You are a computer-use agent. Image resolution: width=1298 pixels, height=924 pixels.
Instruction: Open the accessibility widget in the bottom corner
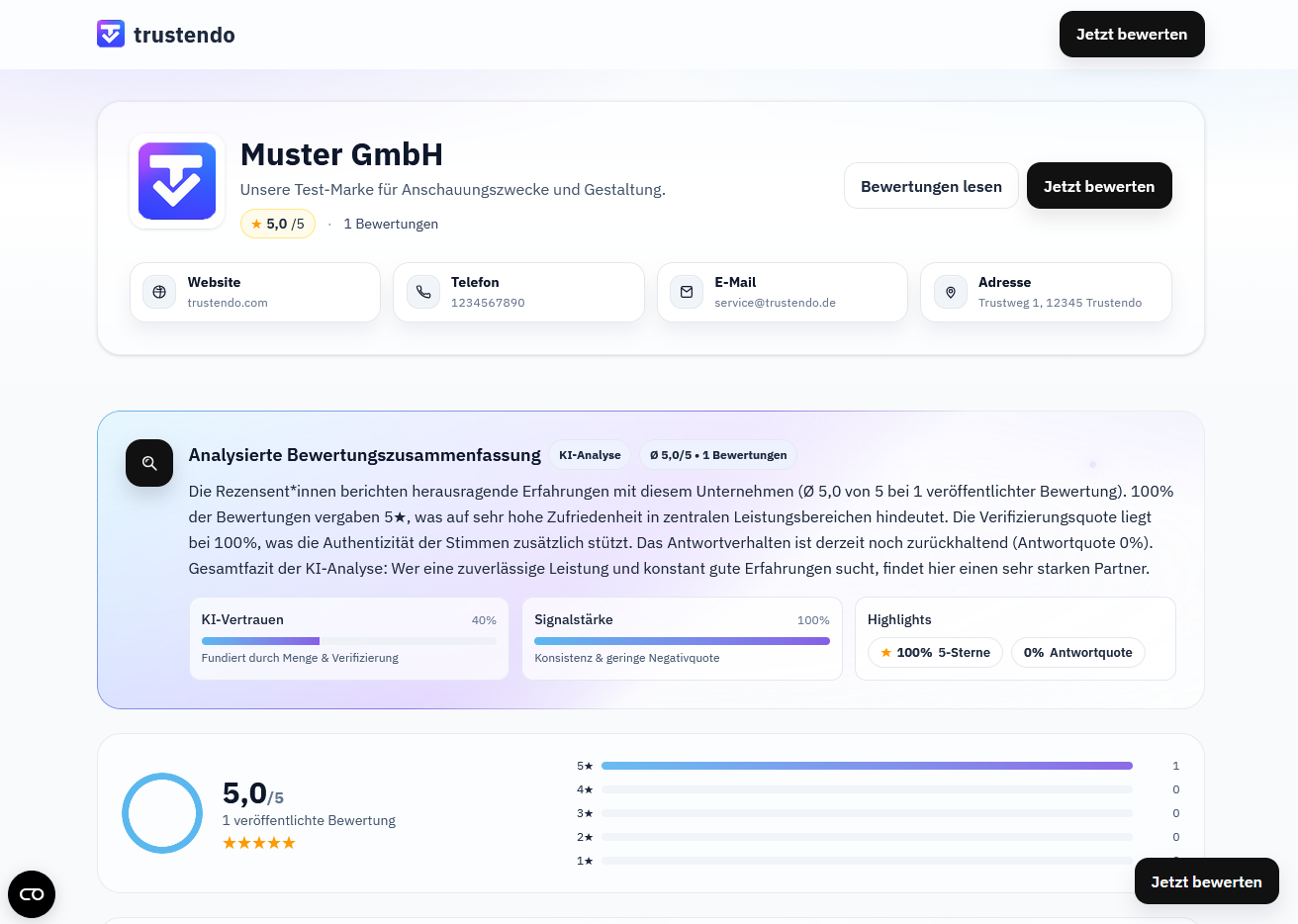click(x=32, y=893)
